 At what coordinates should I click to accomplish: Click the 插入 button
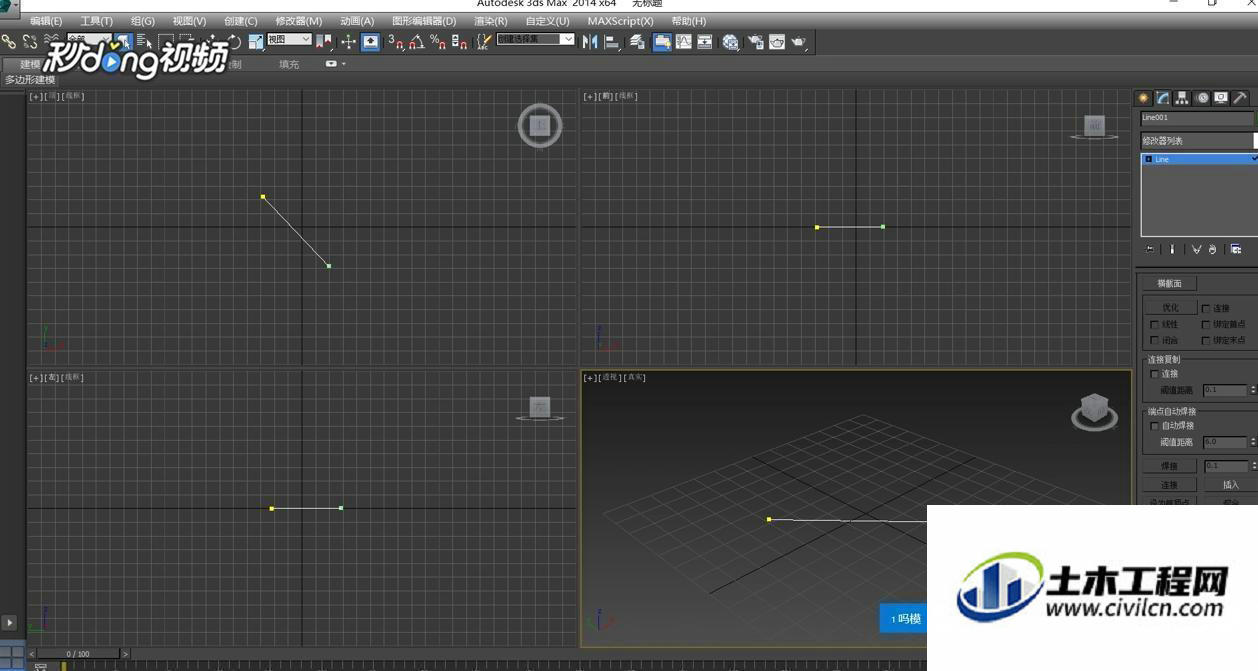(1231, 485)
